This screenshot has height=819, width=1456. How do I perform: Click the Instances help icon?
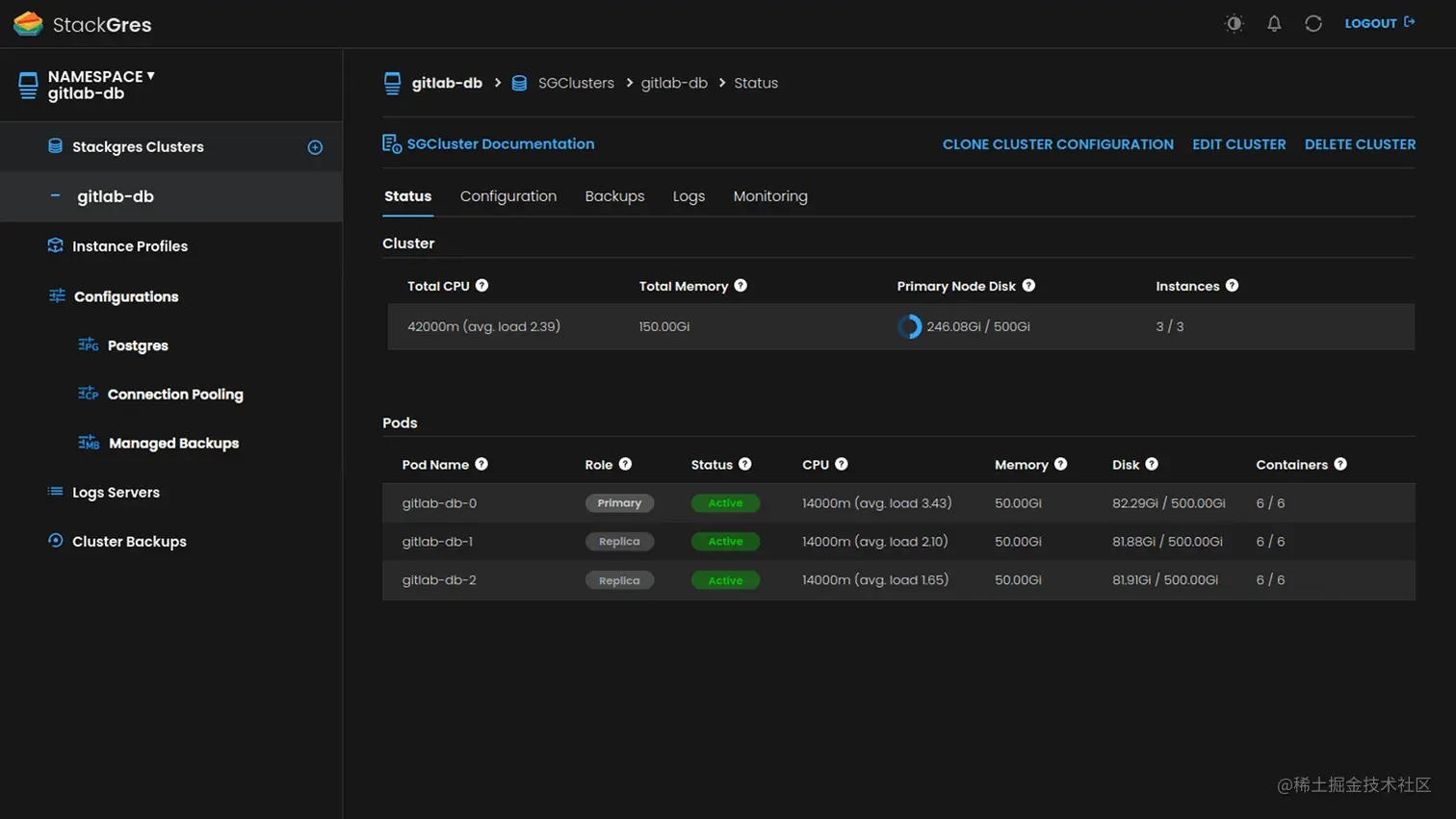1232,286
